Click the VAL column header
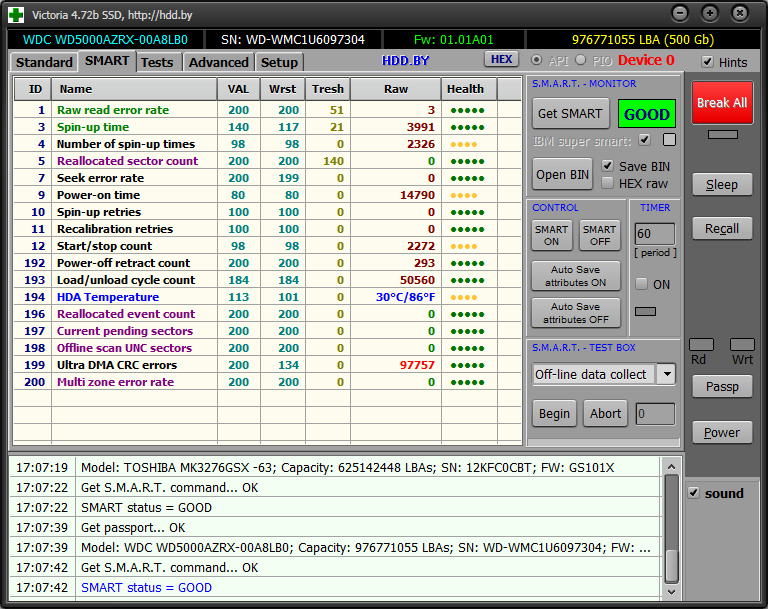Screen dimensions: 768x609 pyautogui.click(x=239, y=89)
